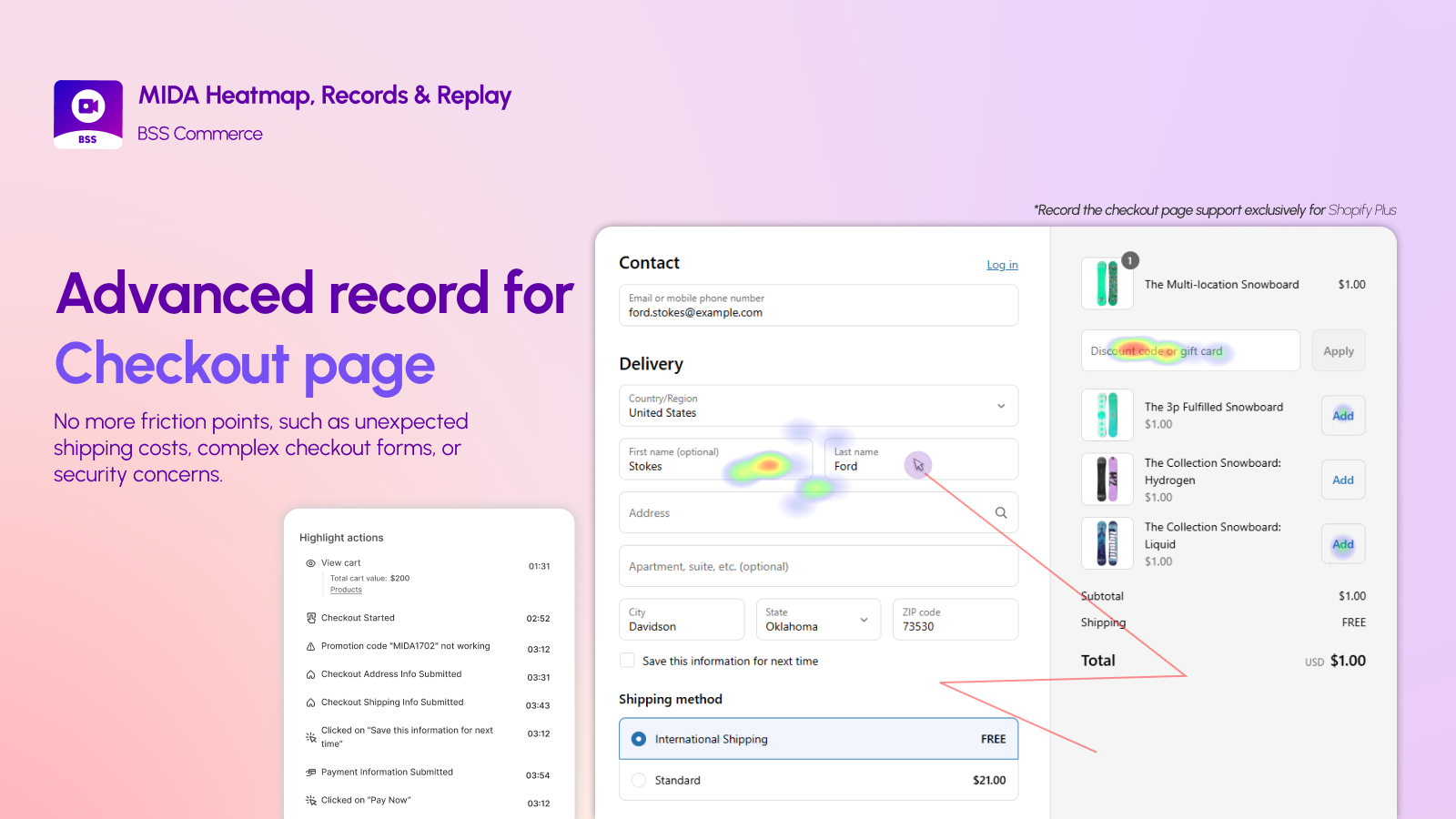Image resolution: width=1456 pixels, height=819 pixels.
Task: Open the State dropdown showing Oklahoma
Action: pyautogui.click(x=818, y=620)
